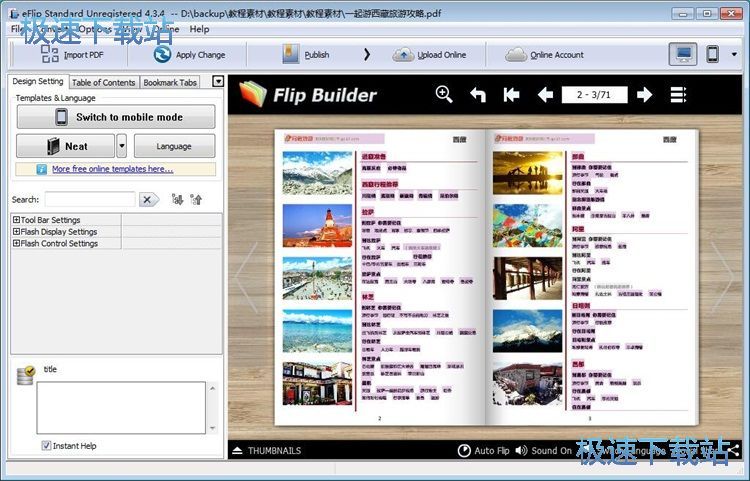This screenshot has width=750, height=481.
Task: Open the table of contents list icon
Action: point(679,95)
